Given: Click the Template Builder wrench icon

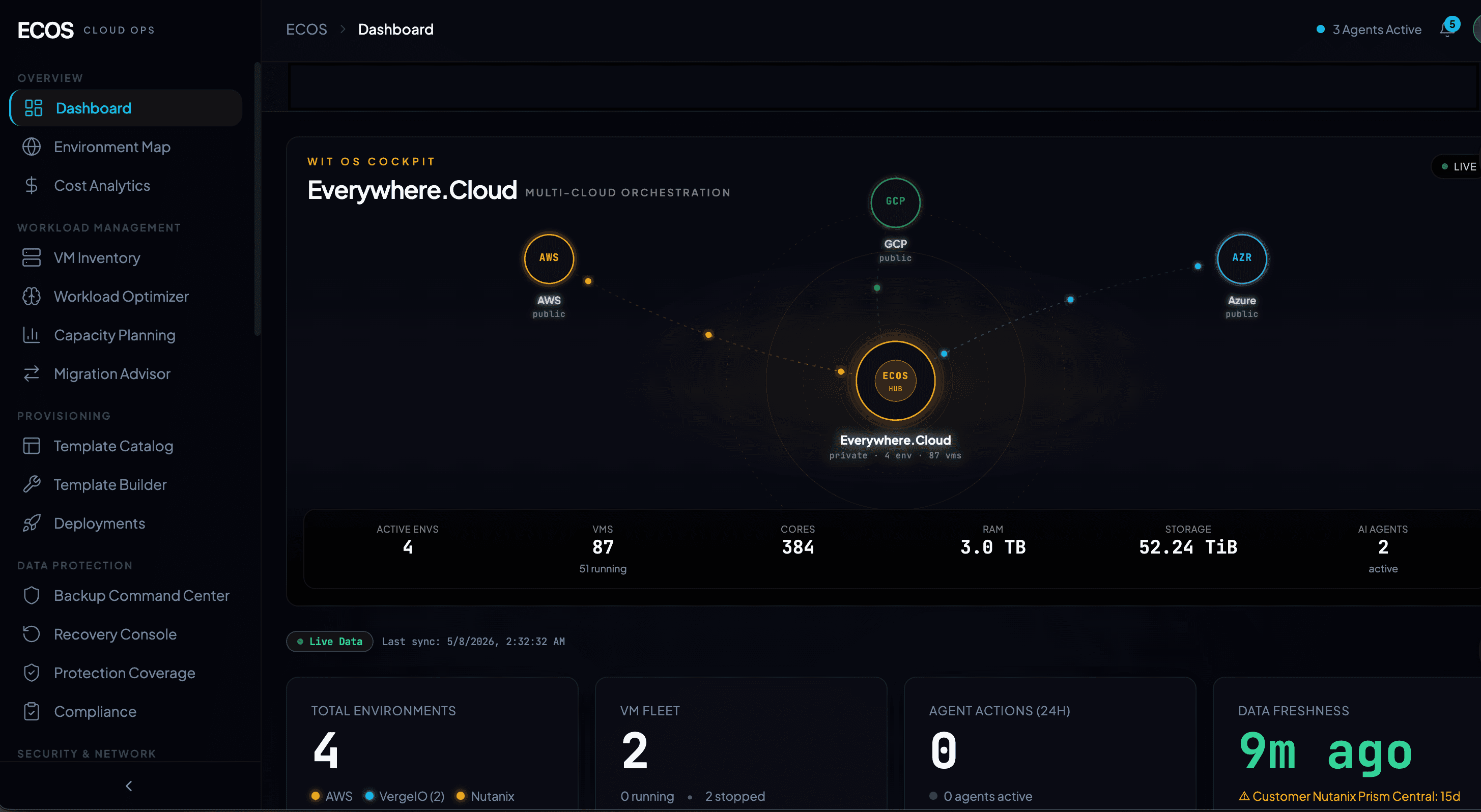Looking at the screenshot, I should coord(32,484).
